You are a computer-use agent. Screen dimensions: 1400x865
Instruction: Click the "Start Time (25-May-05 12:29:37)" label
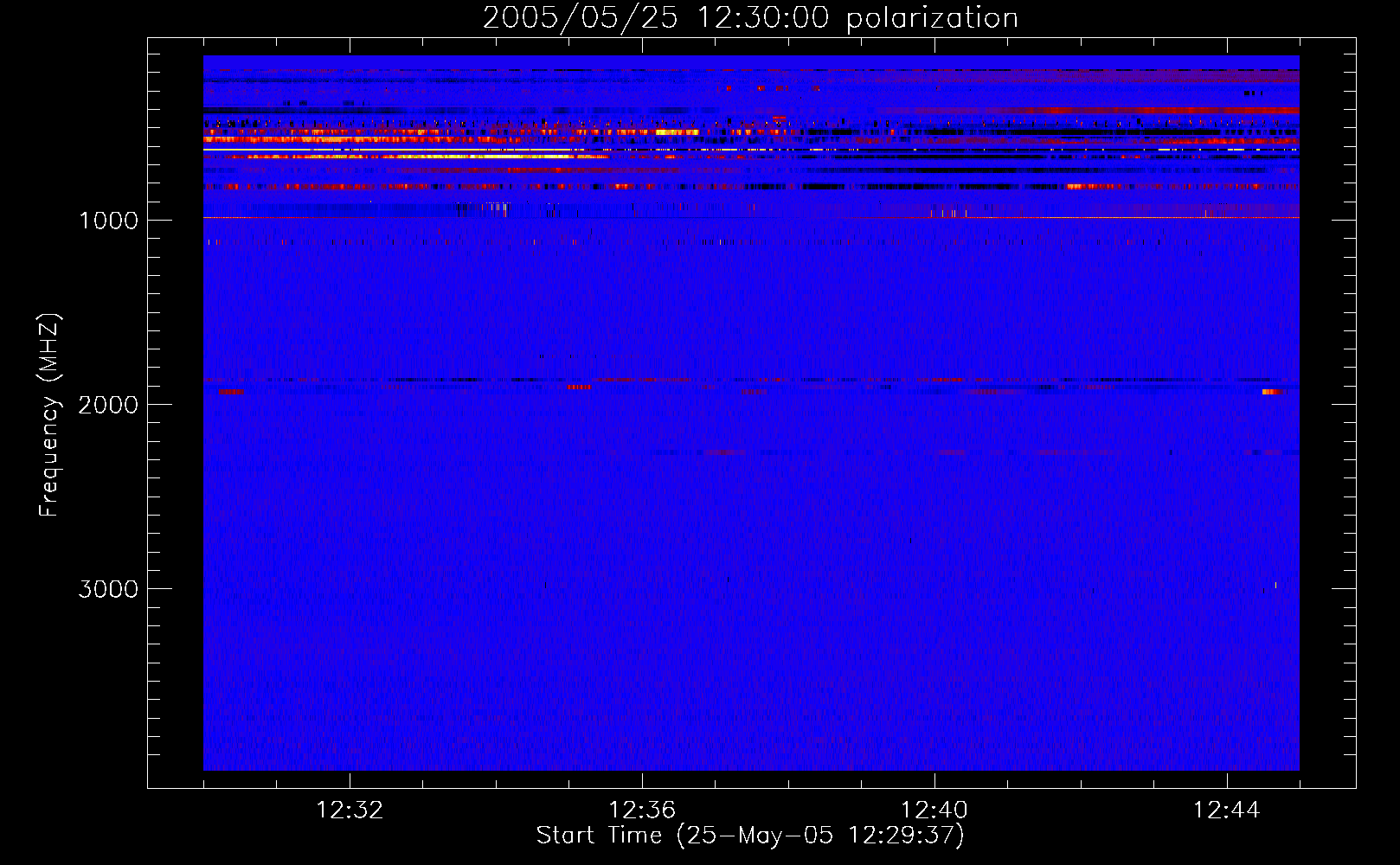[x=750, y=836]
